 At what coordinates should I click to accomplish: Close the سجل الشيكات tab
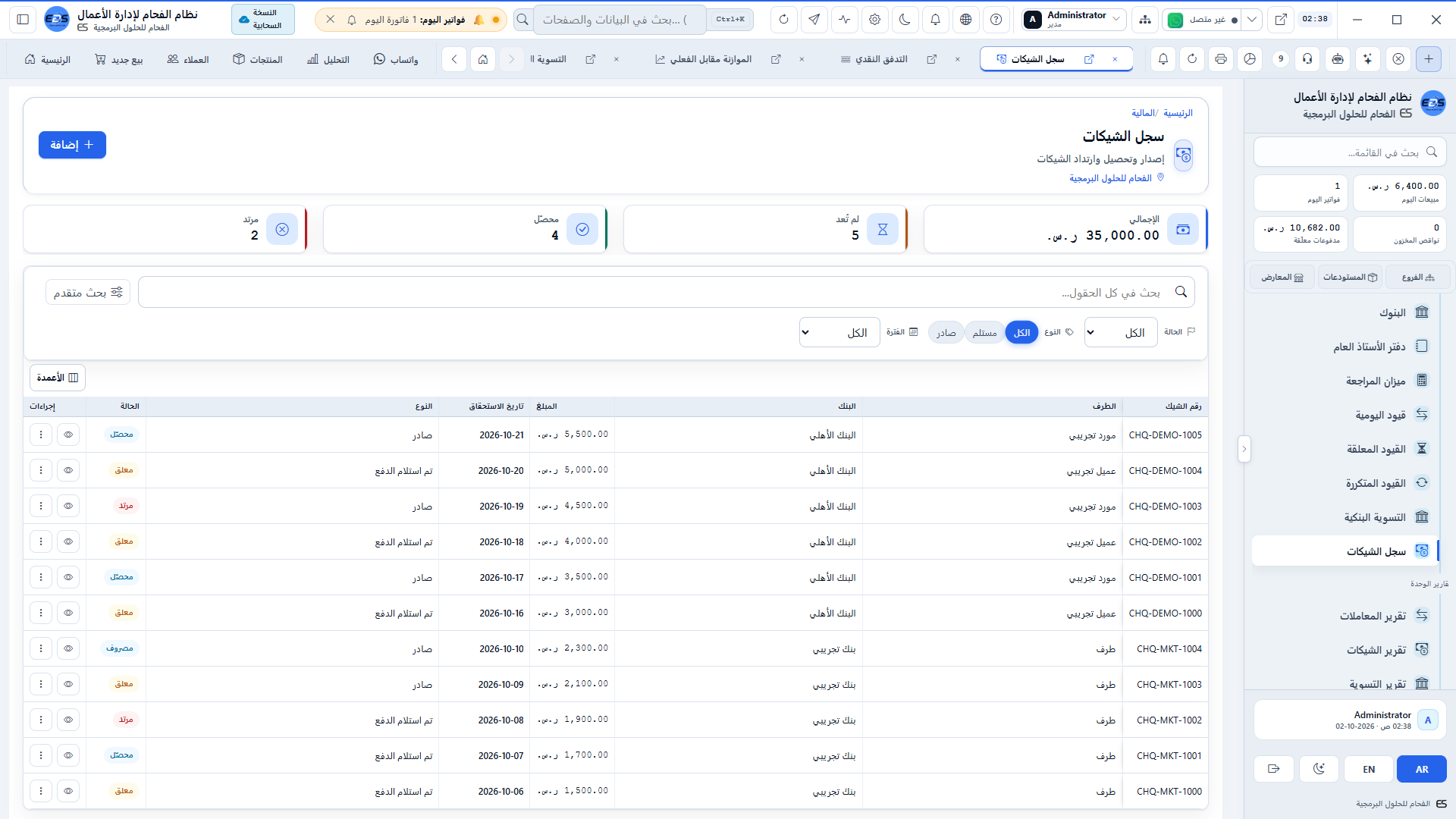[x=1115, y=59]
